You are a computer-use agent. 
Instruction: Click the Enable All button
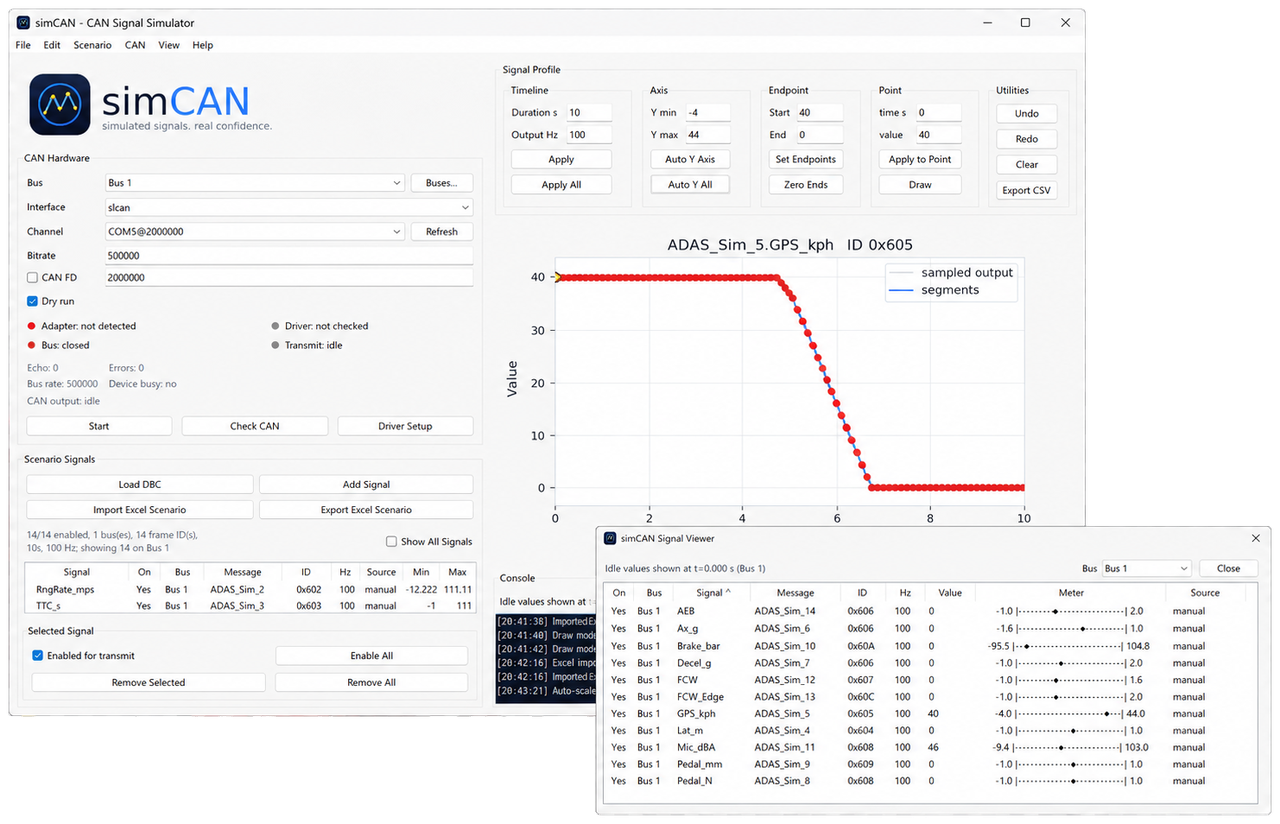372,656
